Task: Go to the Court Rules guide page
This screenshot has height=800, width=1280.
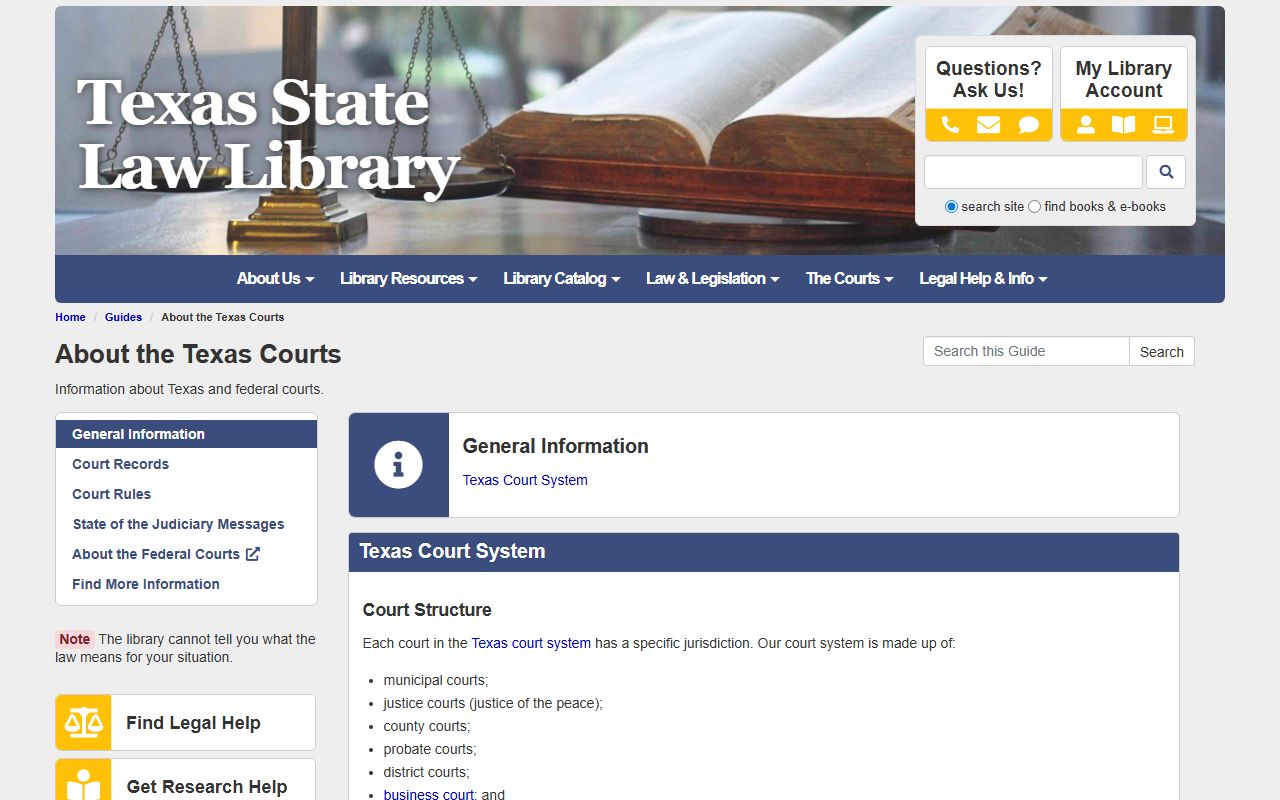Action: pyautogui.click(x=111, y=494)
